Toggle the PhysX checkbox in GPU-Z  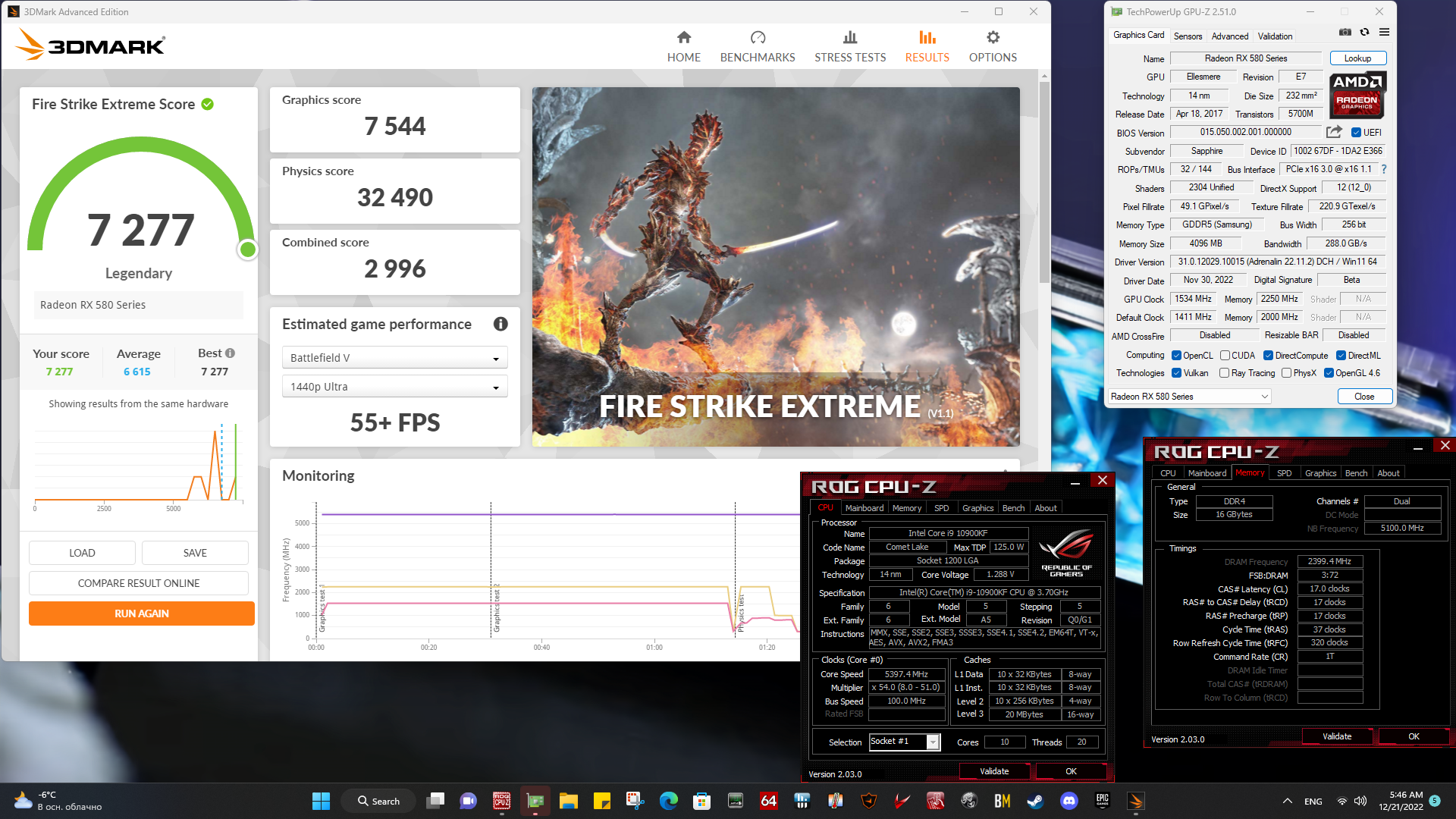1286,373
